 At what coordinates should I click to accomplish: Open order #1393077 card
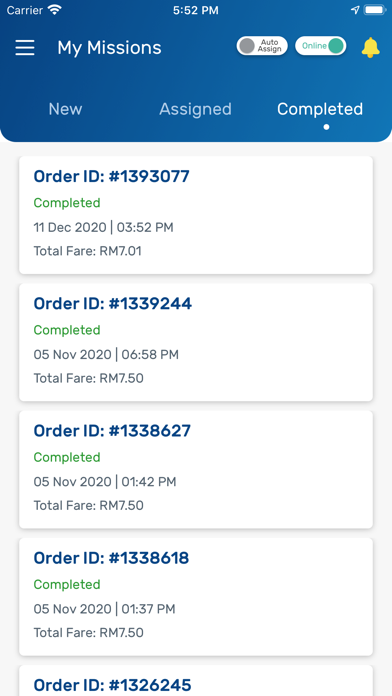coord(196,215)
